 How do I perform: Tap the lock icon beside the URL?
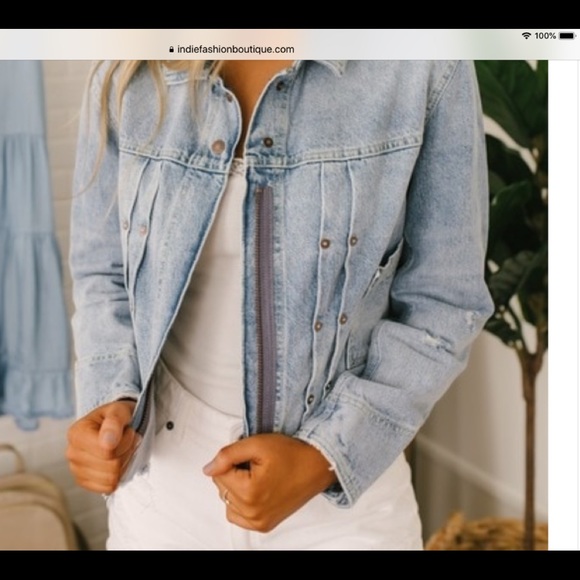[x=171, y=49]
